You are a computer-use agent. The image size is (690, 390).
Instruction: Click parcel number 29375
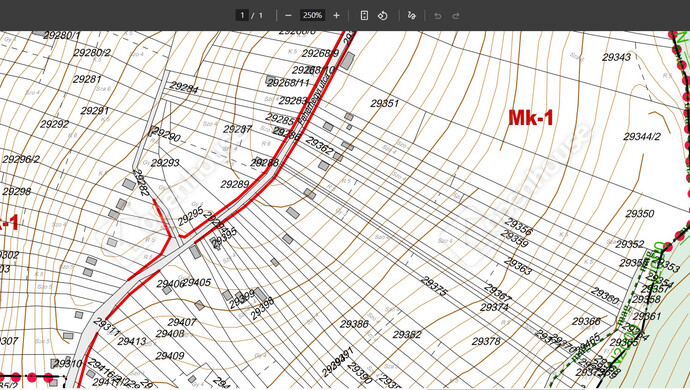[434, 286]
